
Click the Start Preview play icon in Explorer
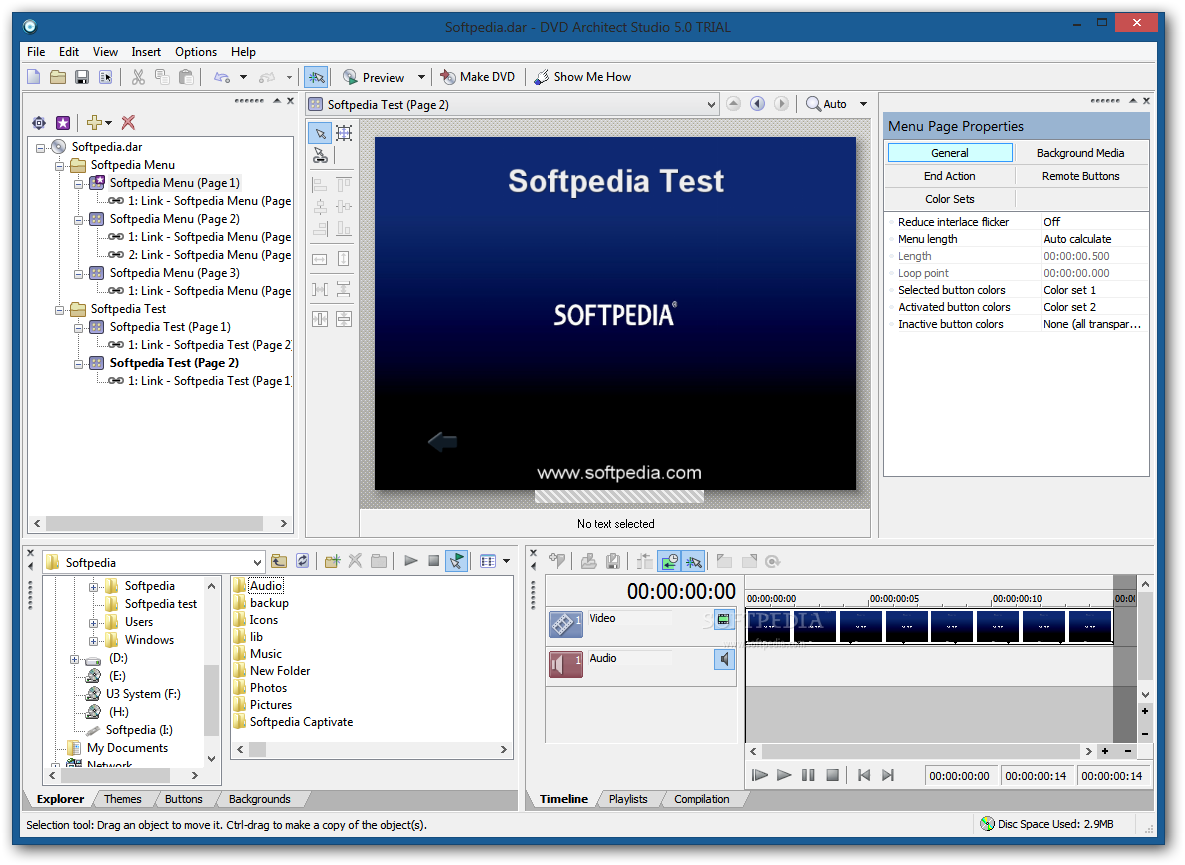pyautogui.click(x=410, y=561)
